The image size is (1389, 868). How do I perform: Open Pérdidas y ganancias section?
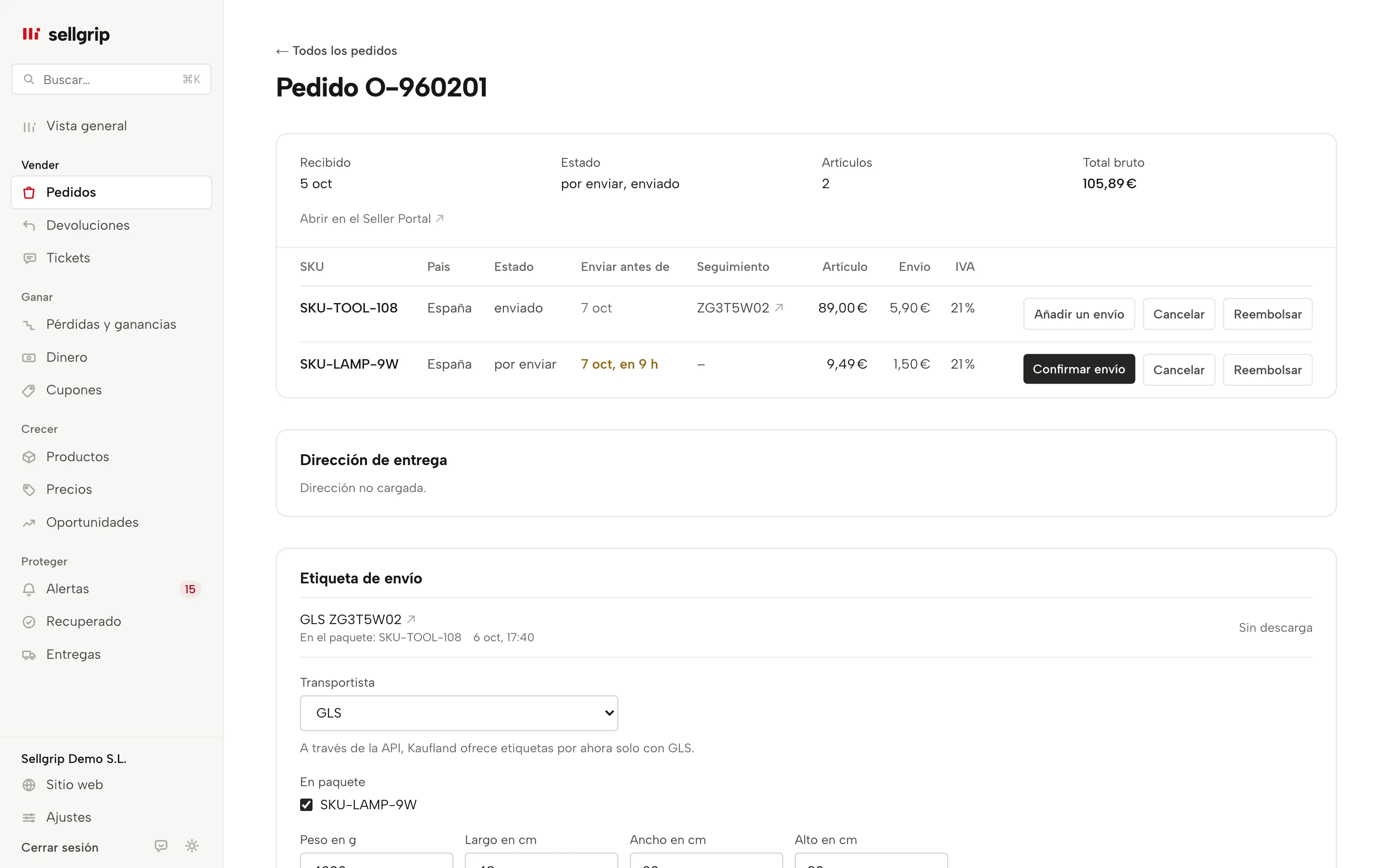coord(111,324)
